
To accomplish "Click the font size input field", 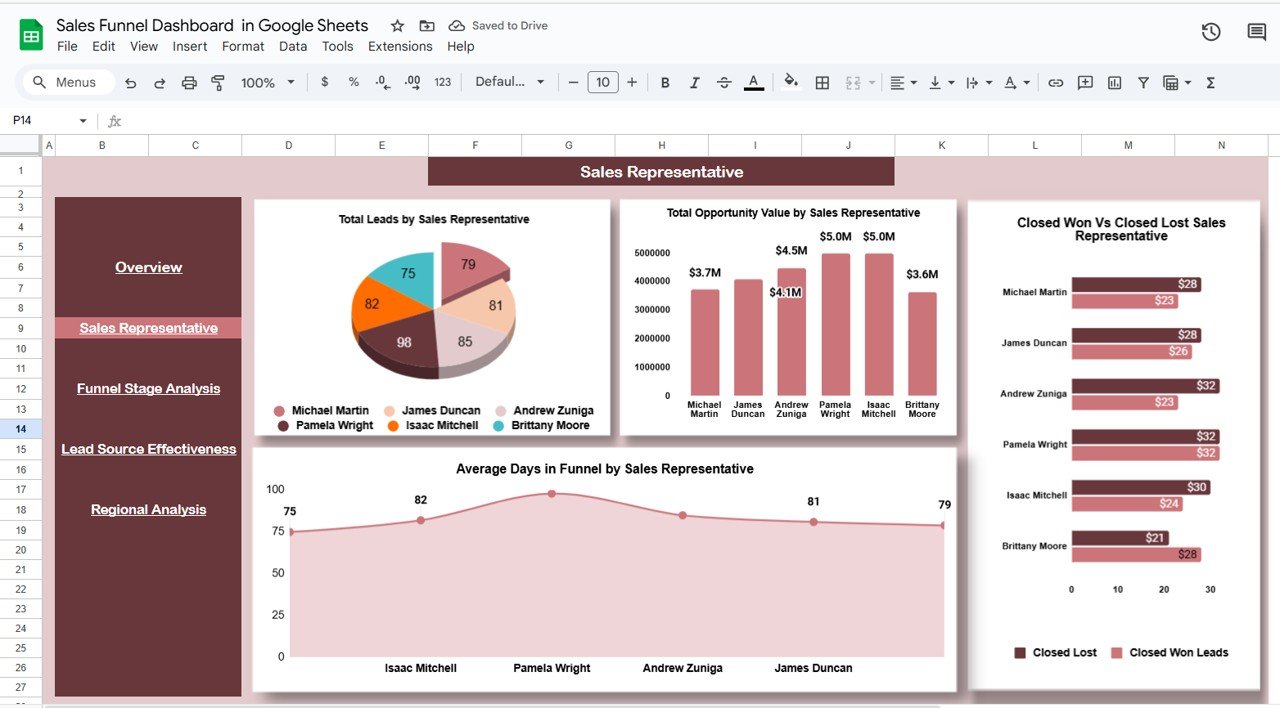I will point(602,83).
